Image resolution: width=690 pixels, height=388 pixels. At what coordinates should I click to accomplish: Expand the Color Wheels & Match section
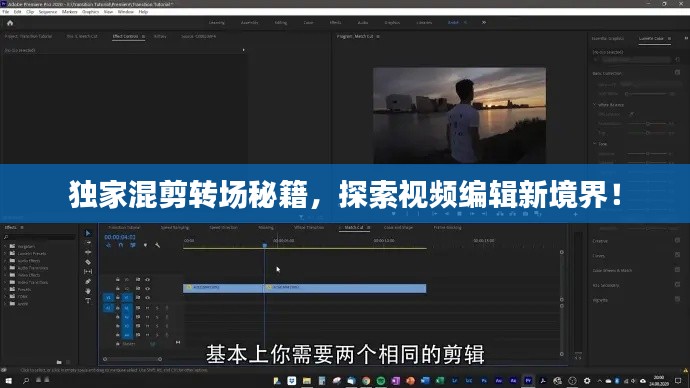pos(612,271)
